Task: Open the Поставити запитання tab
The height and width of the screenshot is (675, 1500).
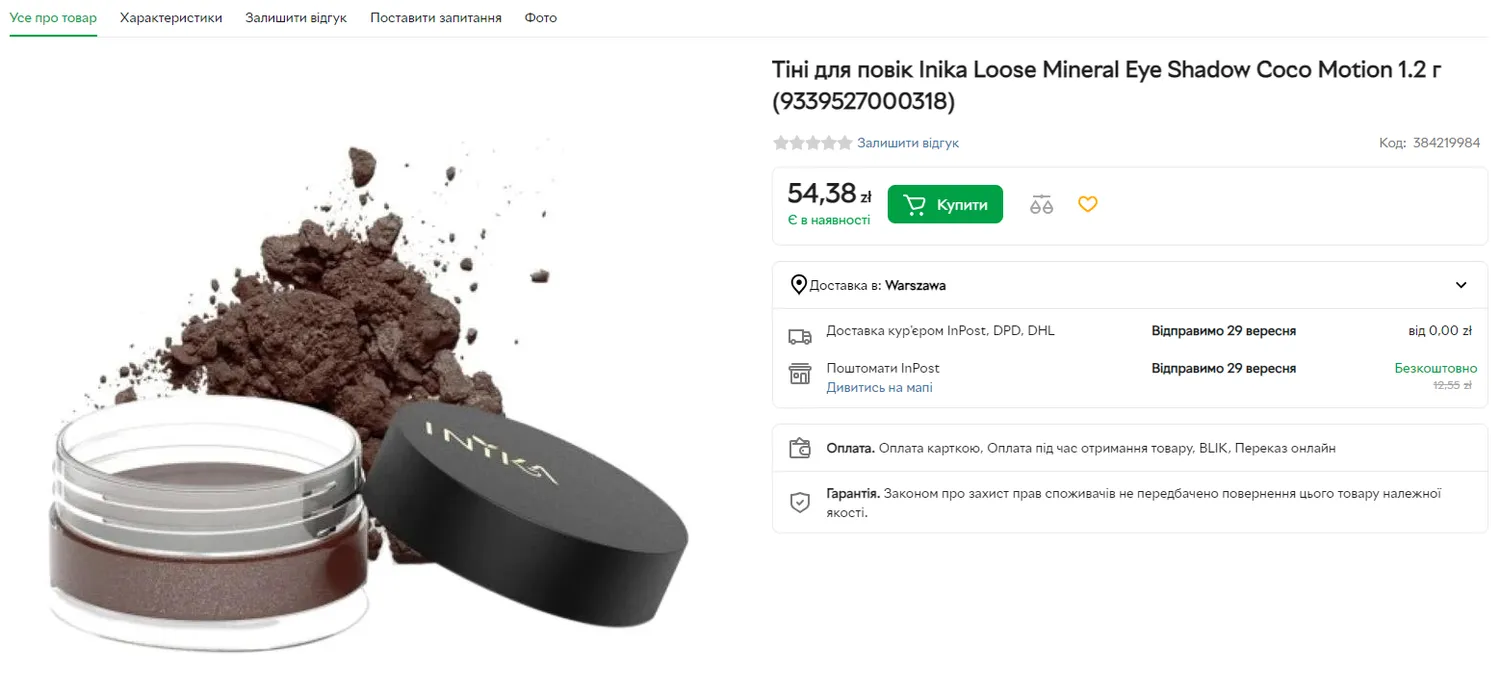Action: click(x=436, y=18)
